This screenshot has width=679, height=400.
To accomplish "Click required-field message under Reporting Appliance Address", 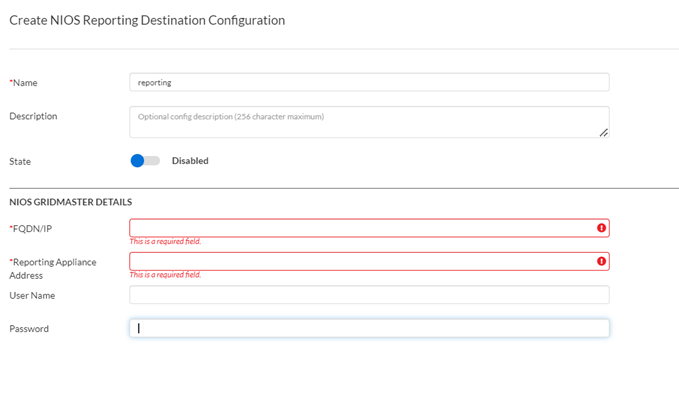I will click(x=165, y=275).
